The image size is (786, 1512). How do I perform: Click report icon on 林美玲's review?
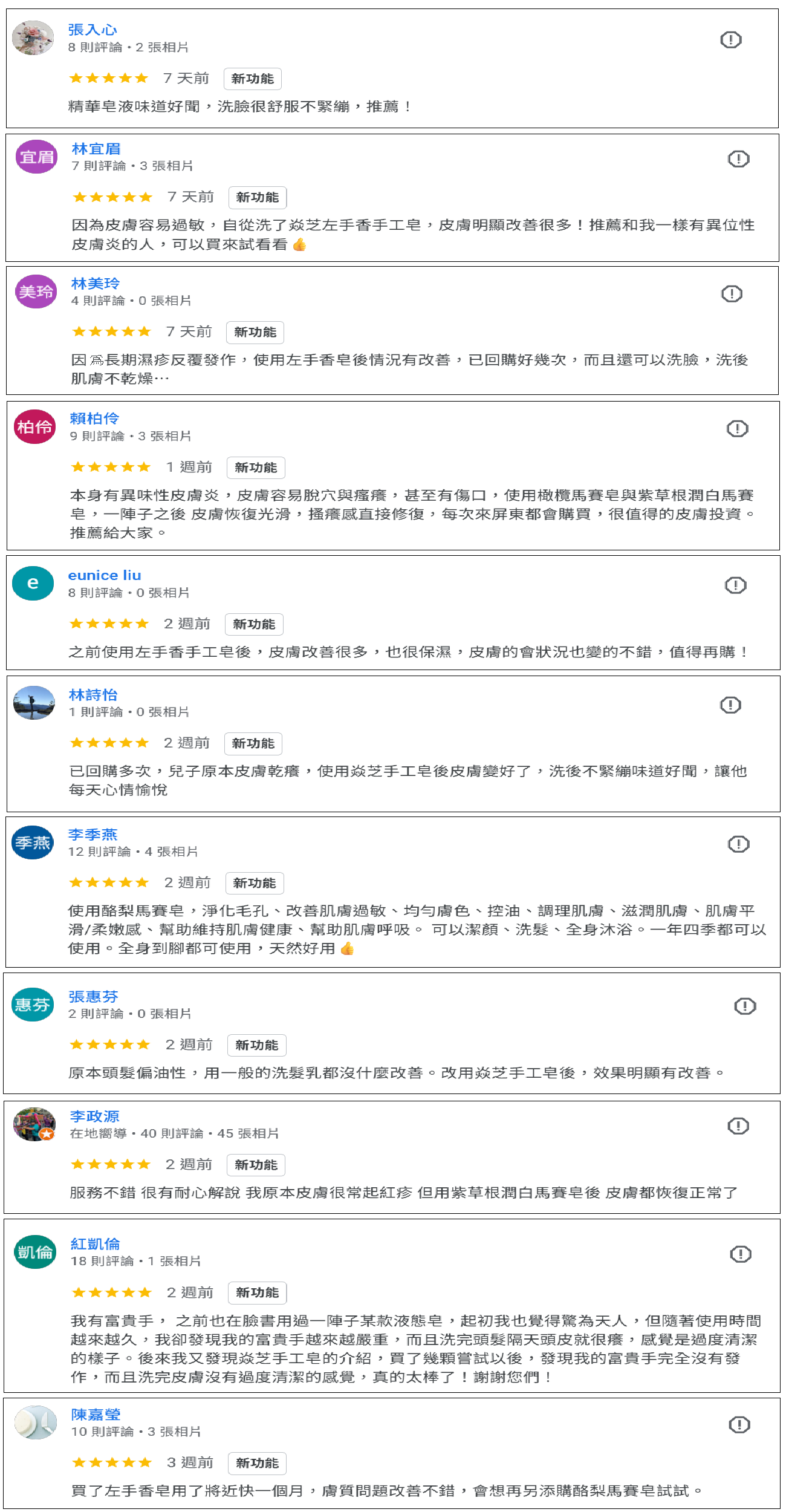coord(732,294)
